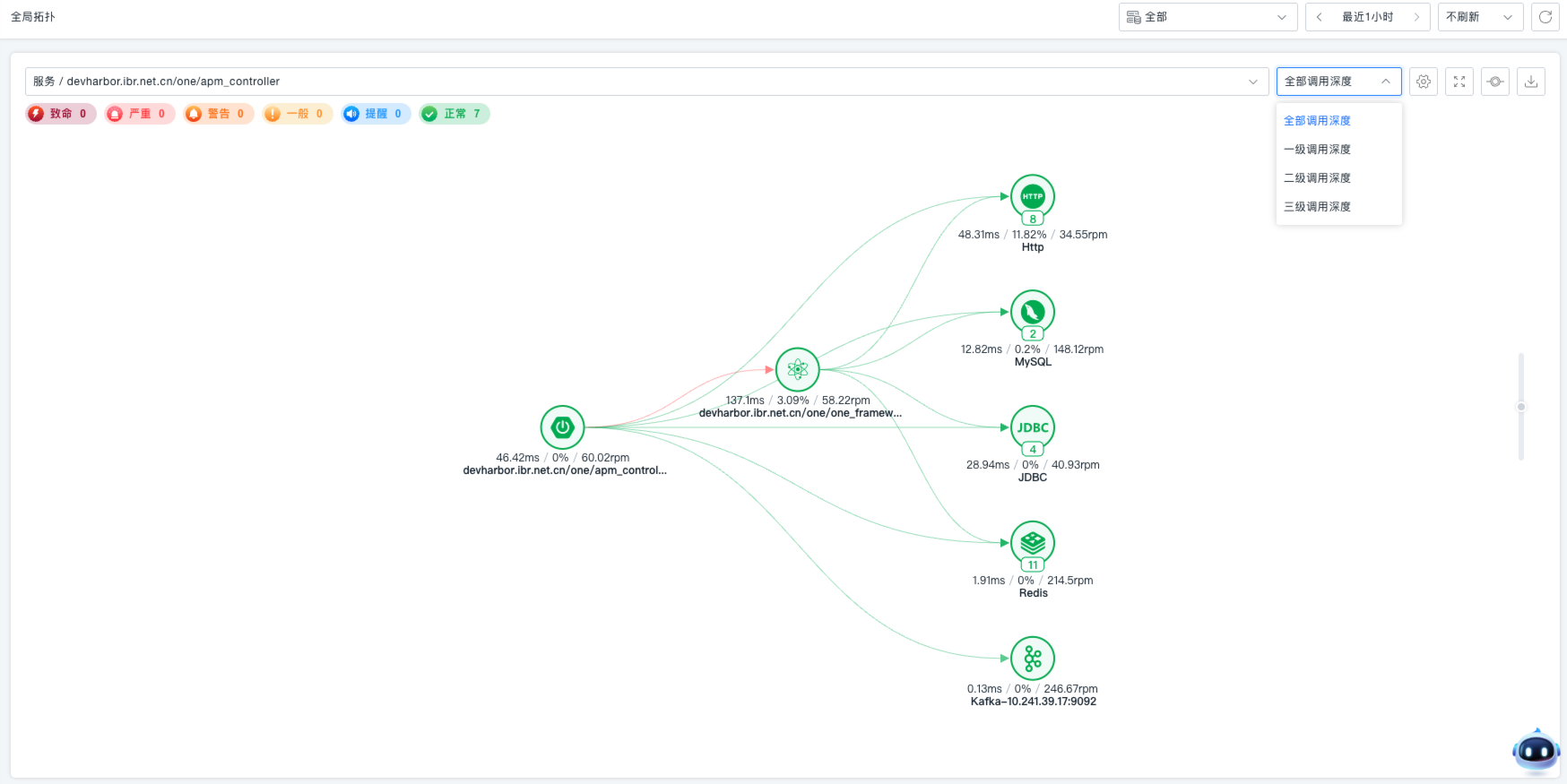Screen dimensions: 1567x784
Task: Open topology settings gear icon
Action: pos(1424,82)
